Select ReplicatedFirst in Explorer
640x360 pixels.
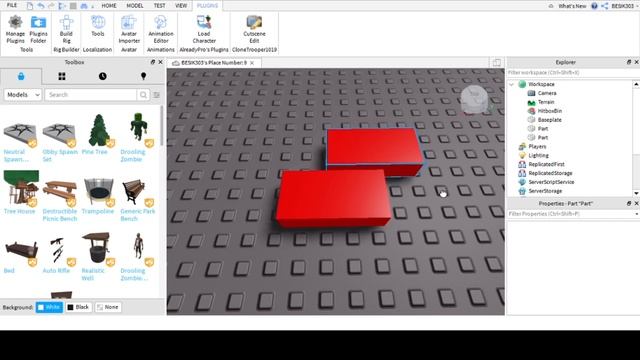tap(547, 164)
